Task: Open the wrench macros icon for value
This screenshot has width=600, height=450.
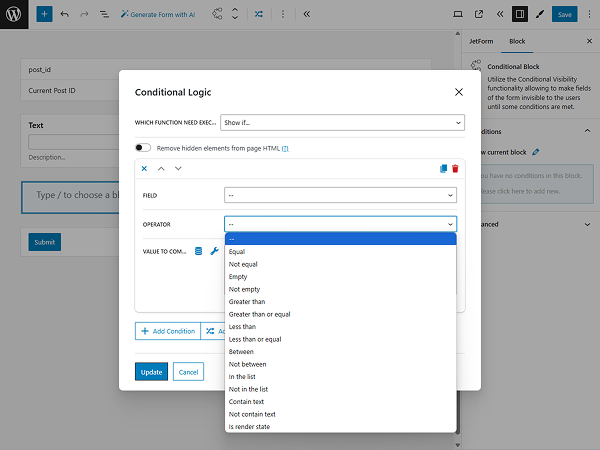Action: (x=214, y=251)
